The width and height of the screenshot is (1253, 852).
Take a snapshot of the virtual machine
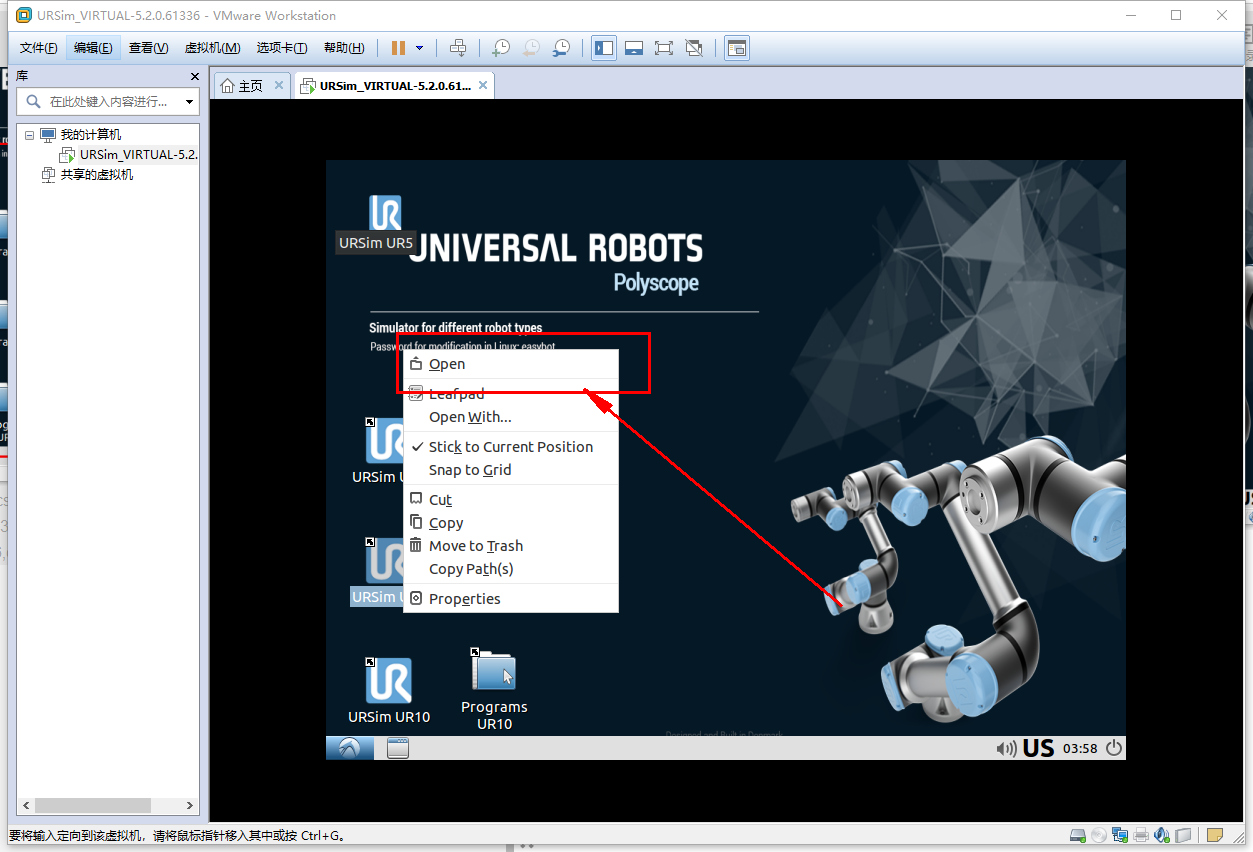(x=501, y=48)
